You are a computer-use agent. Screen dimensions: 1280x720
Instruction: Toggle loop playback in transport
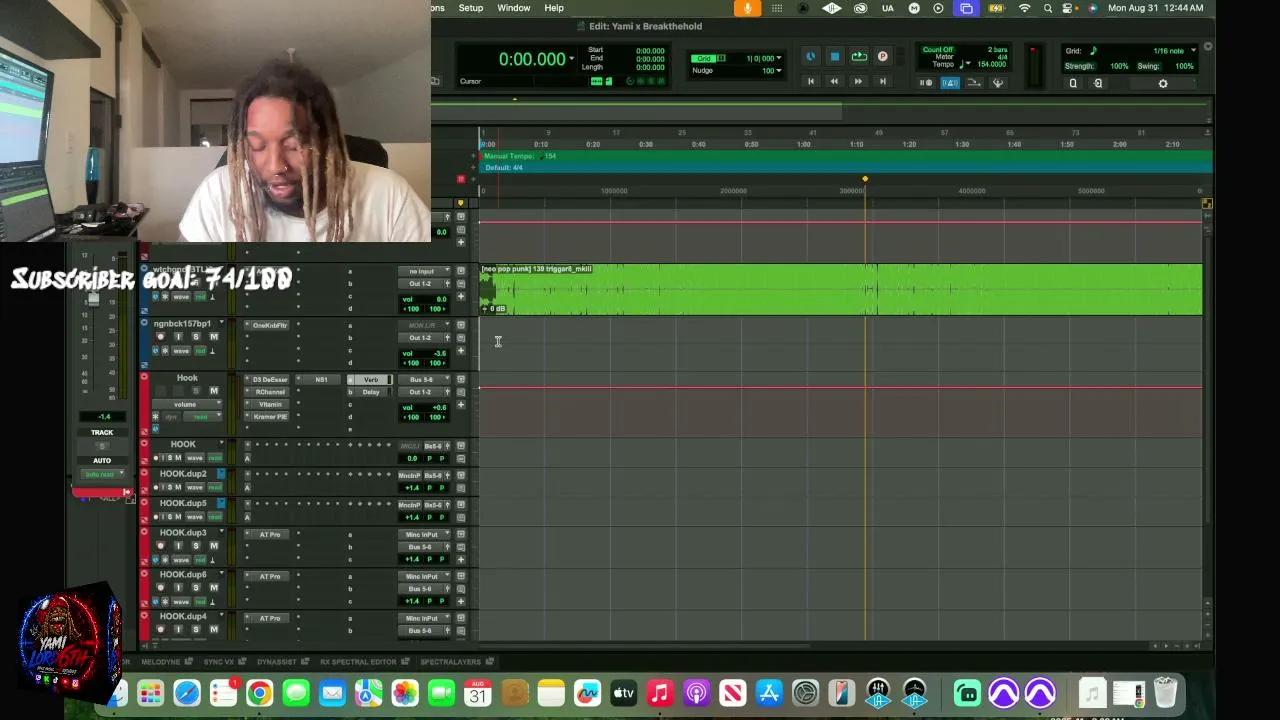[x=859, y=57]
